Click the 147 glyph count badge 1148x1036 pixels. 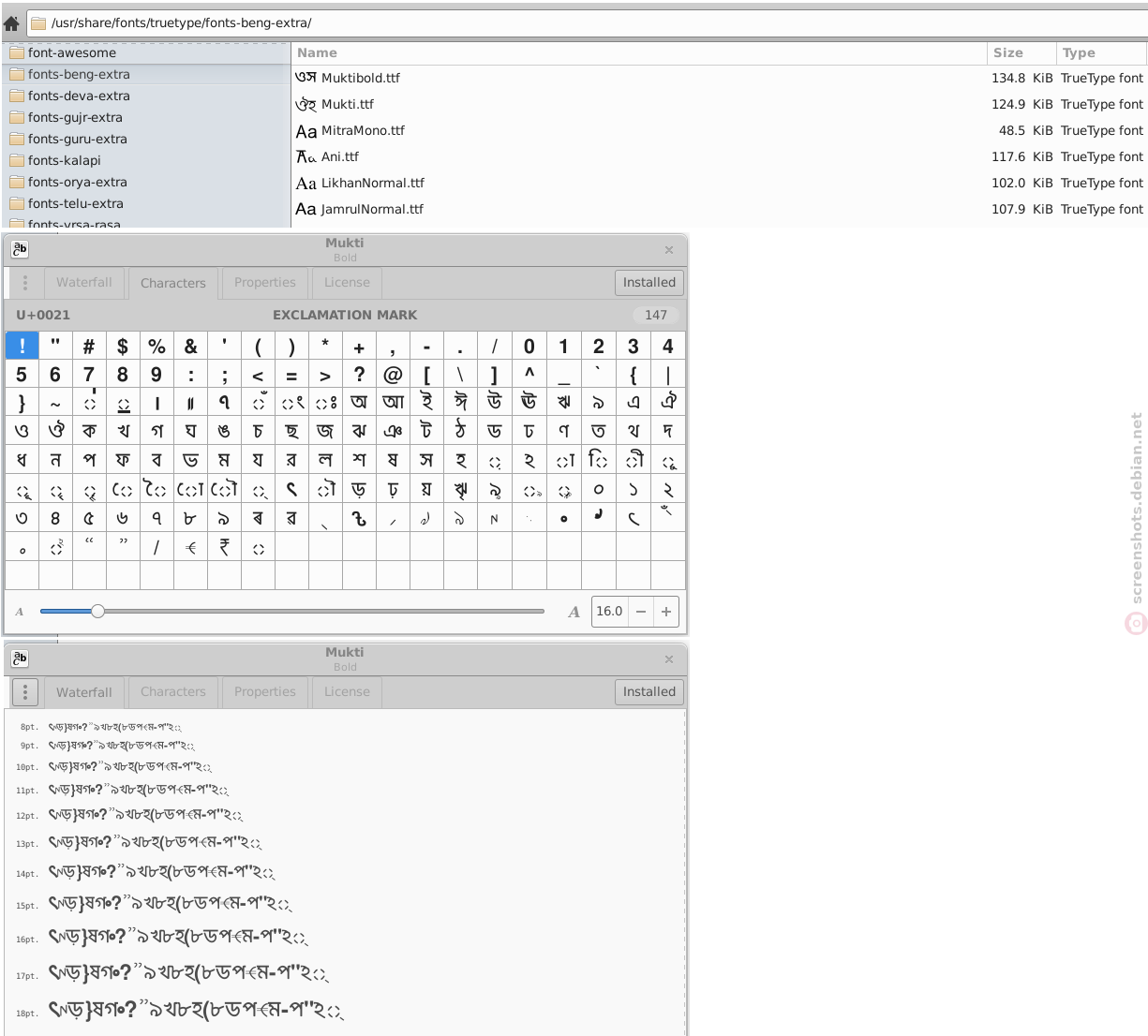[656, 315]
